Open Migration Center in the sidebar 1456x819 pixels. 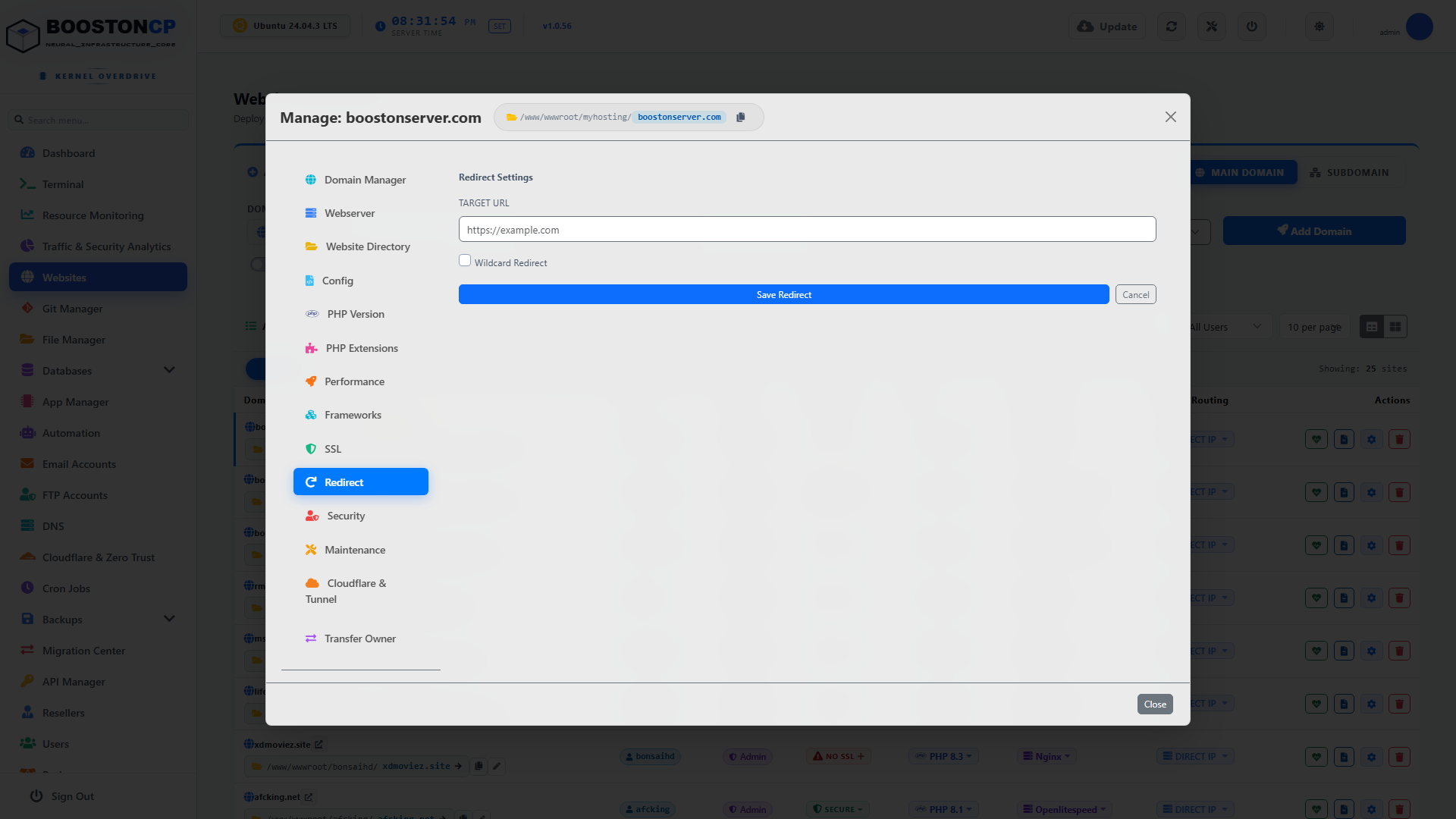pos(98,651)
